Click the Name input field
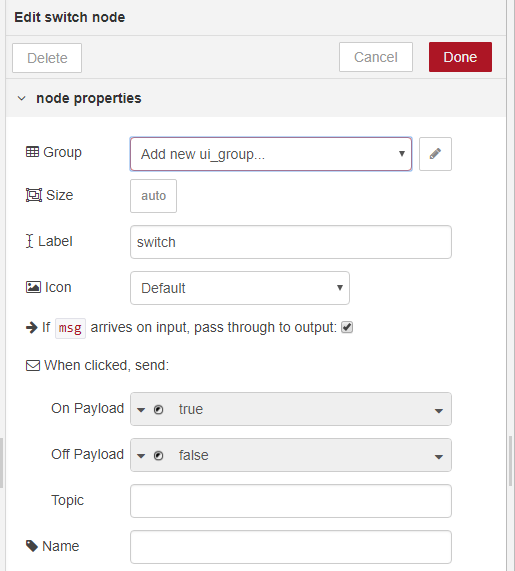This screenshot has width=515, height=571. [291, 547]
